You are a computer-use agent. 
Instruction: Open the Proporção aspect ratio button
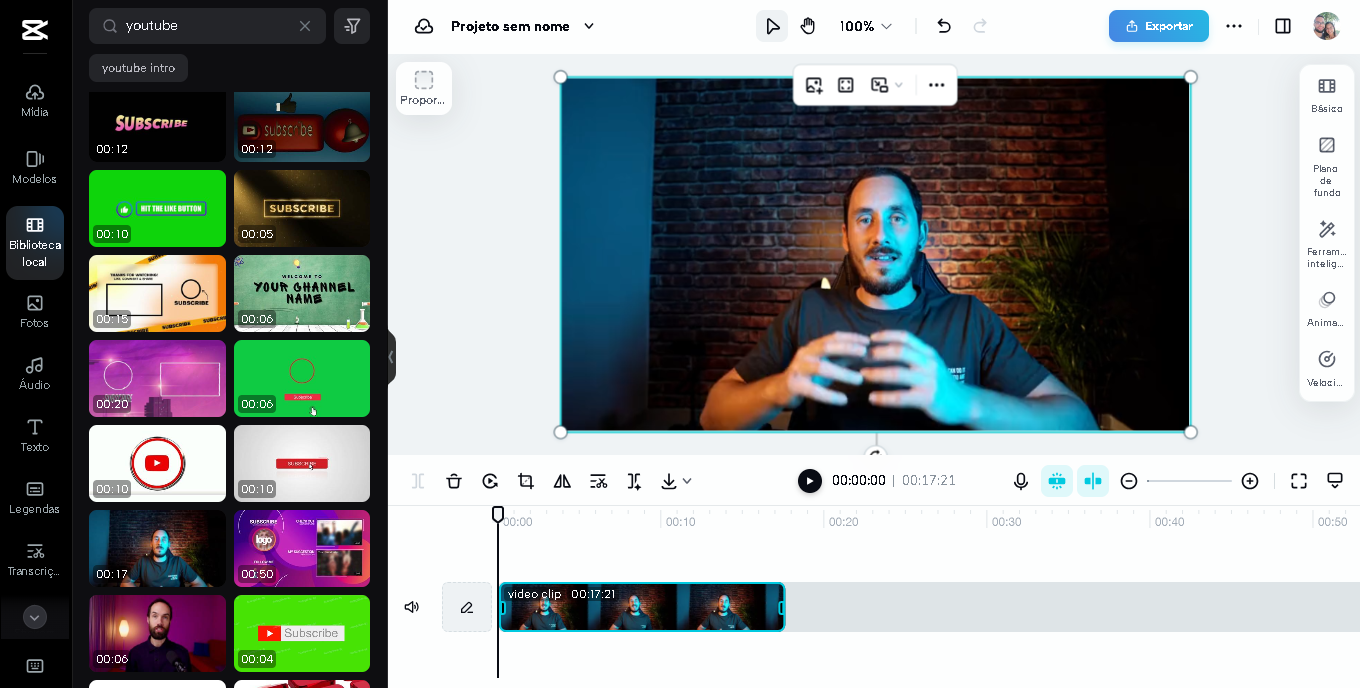424,88
